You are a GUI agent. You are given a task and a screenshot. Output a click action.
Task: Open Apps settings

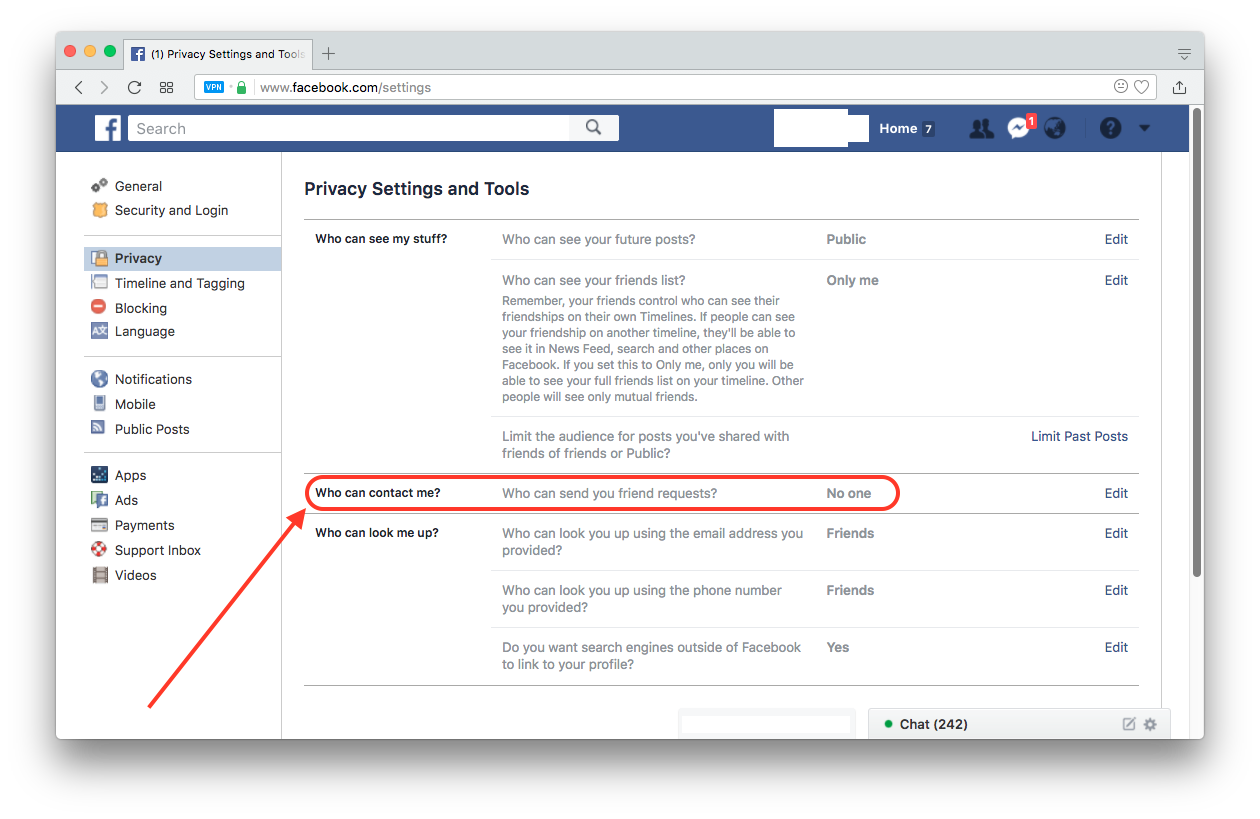coord(130,475)
